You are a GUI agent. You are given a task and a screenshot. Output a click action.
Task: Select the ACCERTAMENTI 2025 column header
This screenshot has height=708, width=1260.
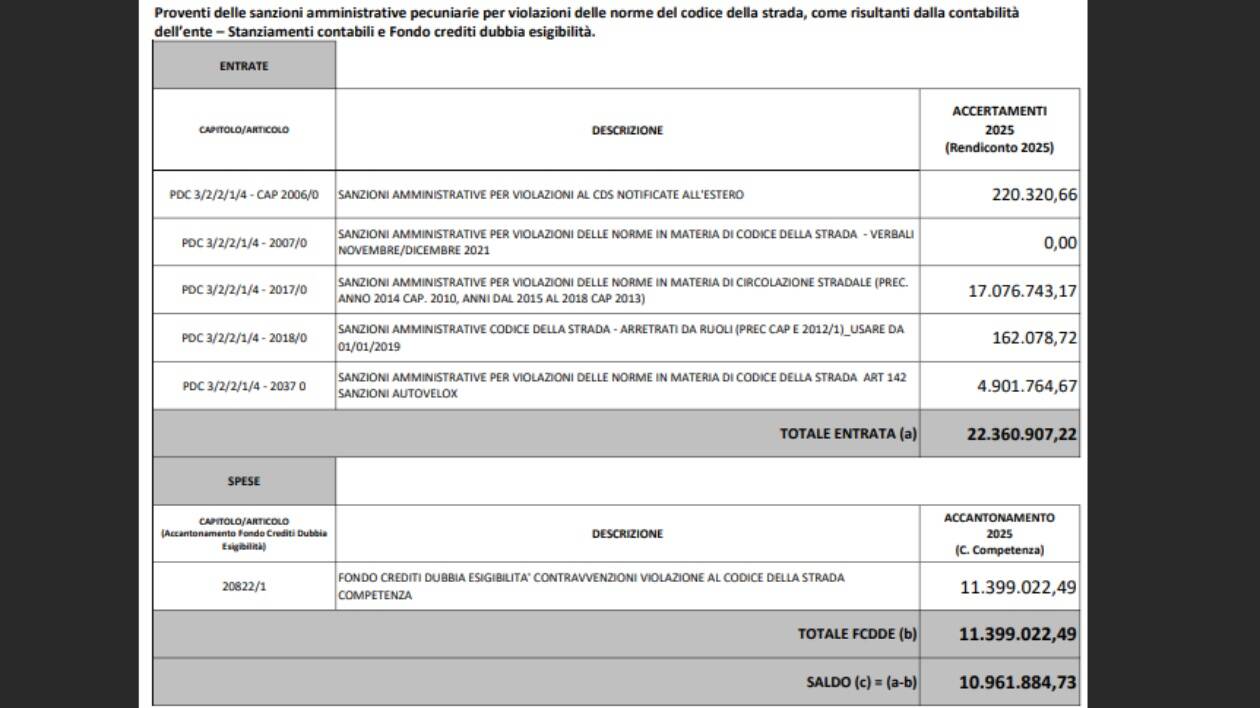[999, 130]
